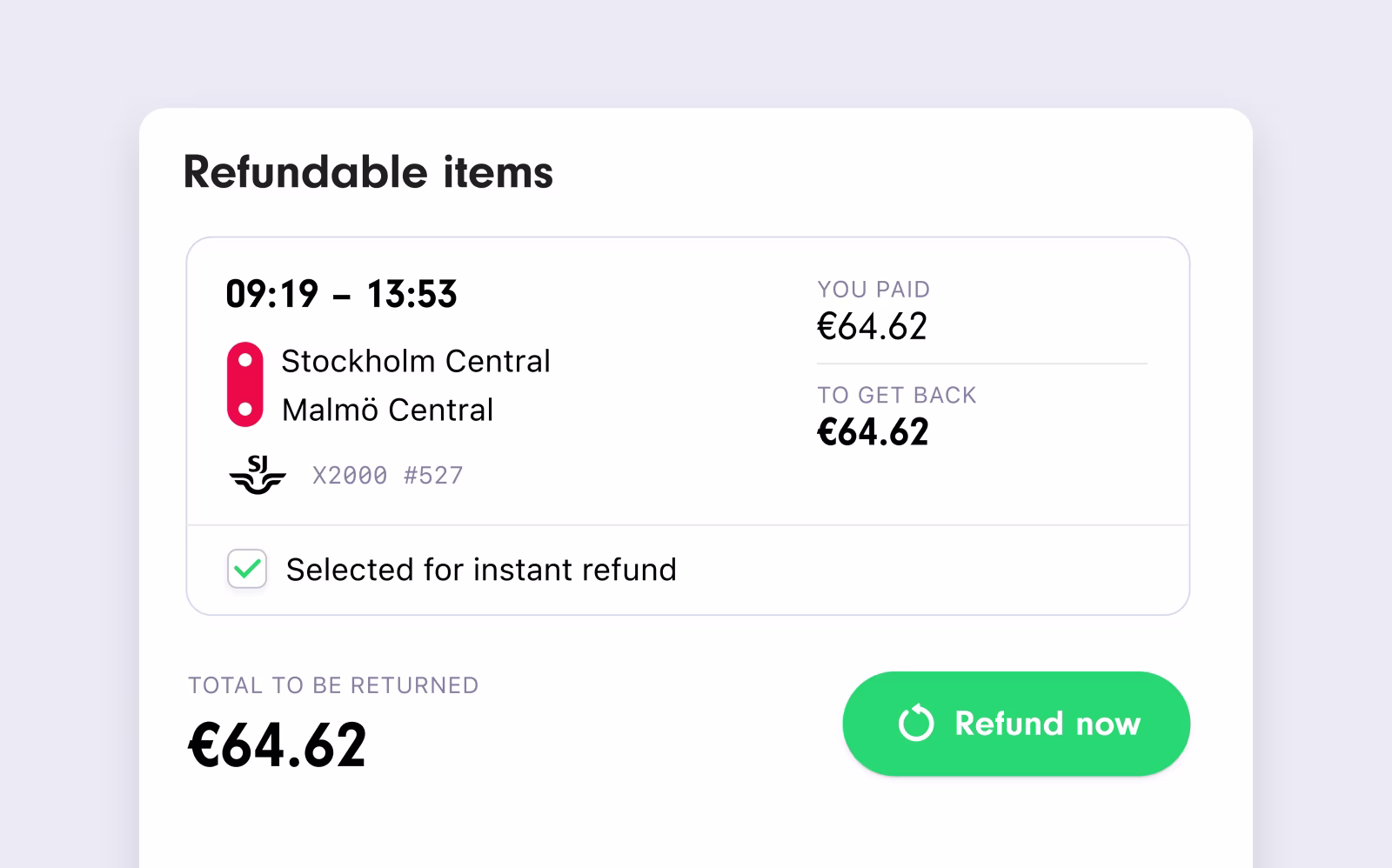Viewport: 1392px width, 868px height.
Task: Uncheck the instant refund checkbox
Action: [x=247, y=570]
